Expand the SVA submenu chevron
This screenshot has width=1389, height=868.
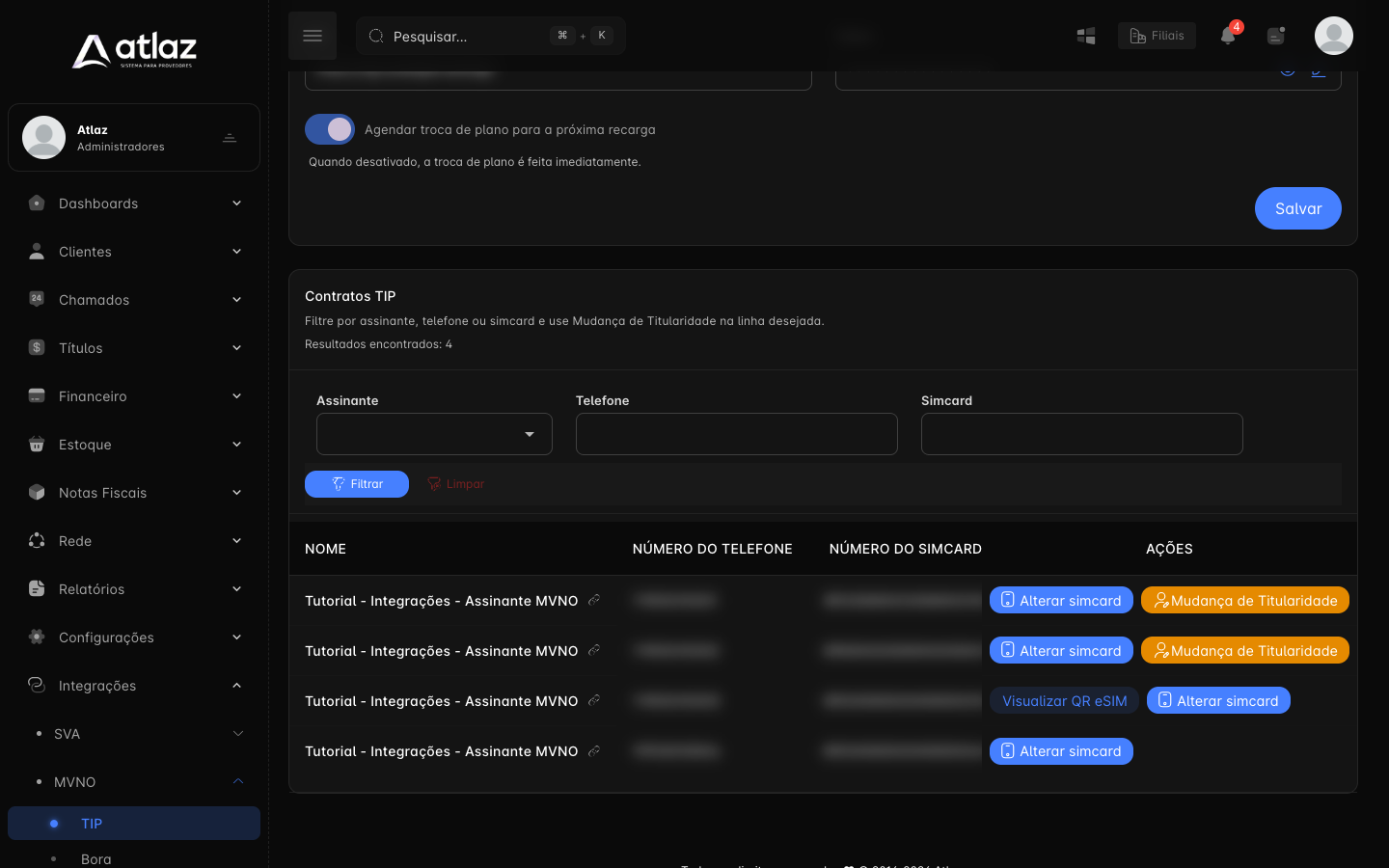click(238, 734)
